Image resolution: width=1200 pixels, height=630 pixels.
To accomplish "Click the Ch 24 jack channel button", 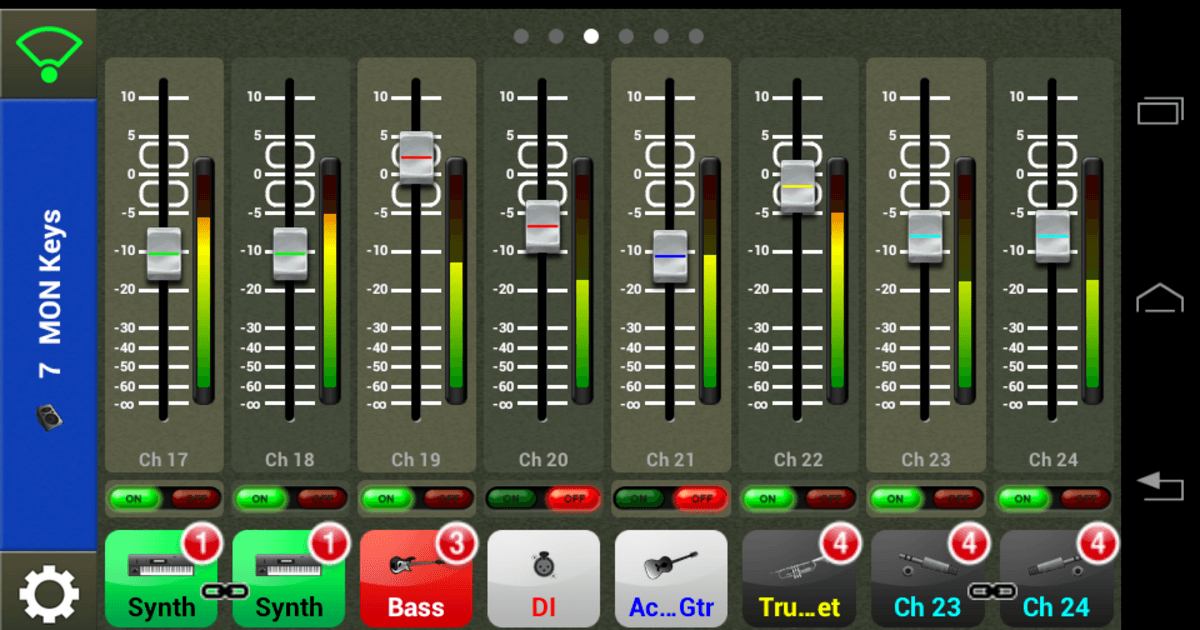I will coord(1055,579).
